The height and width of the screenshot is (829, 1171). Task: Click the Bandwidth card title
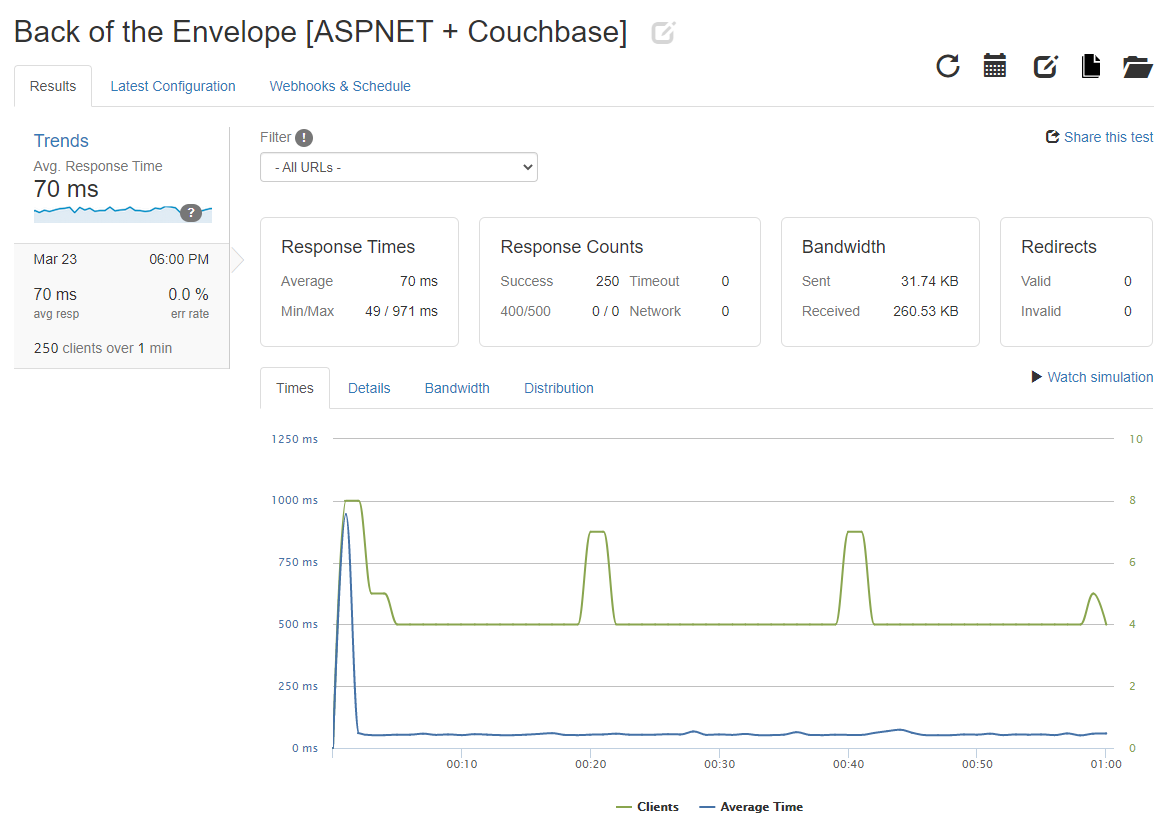coord(843,246)
